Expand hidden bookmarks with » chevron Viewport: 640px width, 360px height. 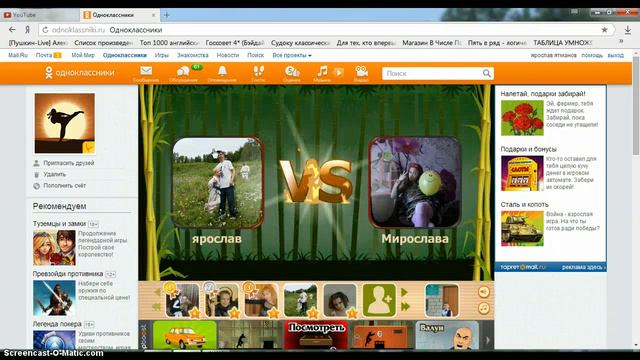point(621,42)
